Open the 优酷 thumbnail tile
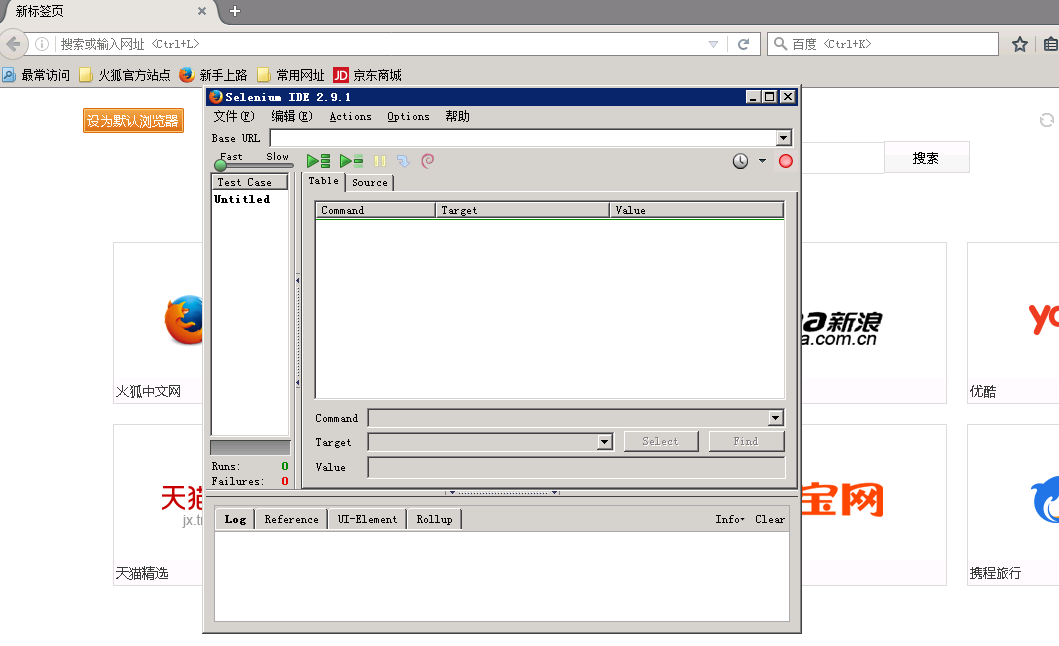Image resolution: width=1059 pixels, height=646 pixels. pyautogui.click(x=1013, y=323)
